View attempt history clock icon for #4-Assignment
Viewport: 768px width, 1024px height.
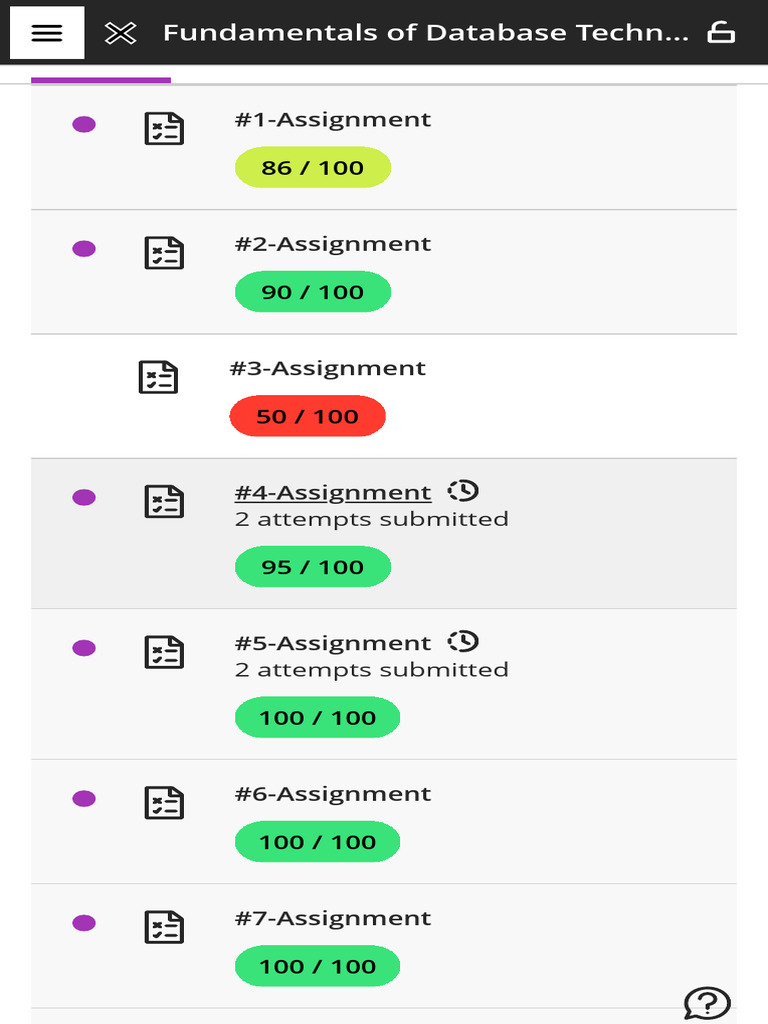pyautogui.click(x=463, y=491)
